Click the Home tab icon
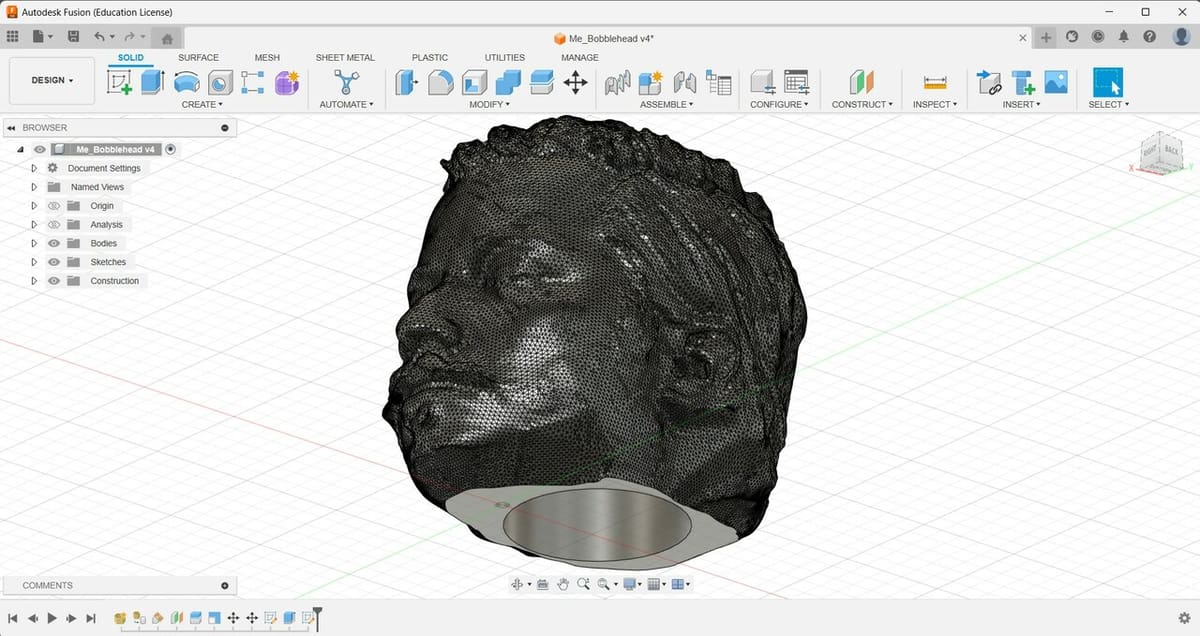 [x=167, y=38]
